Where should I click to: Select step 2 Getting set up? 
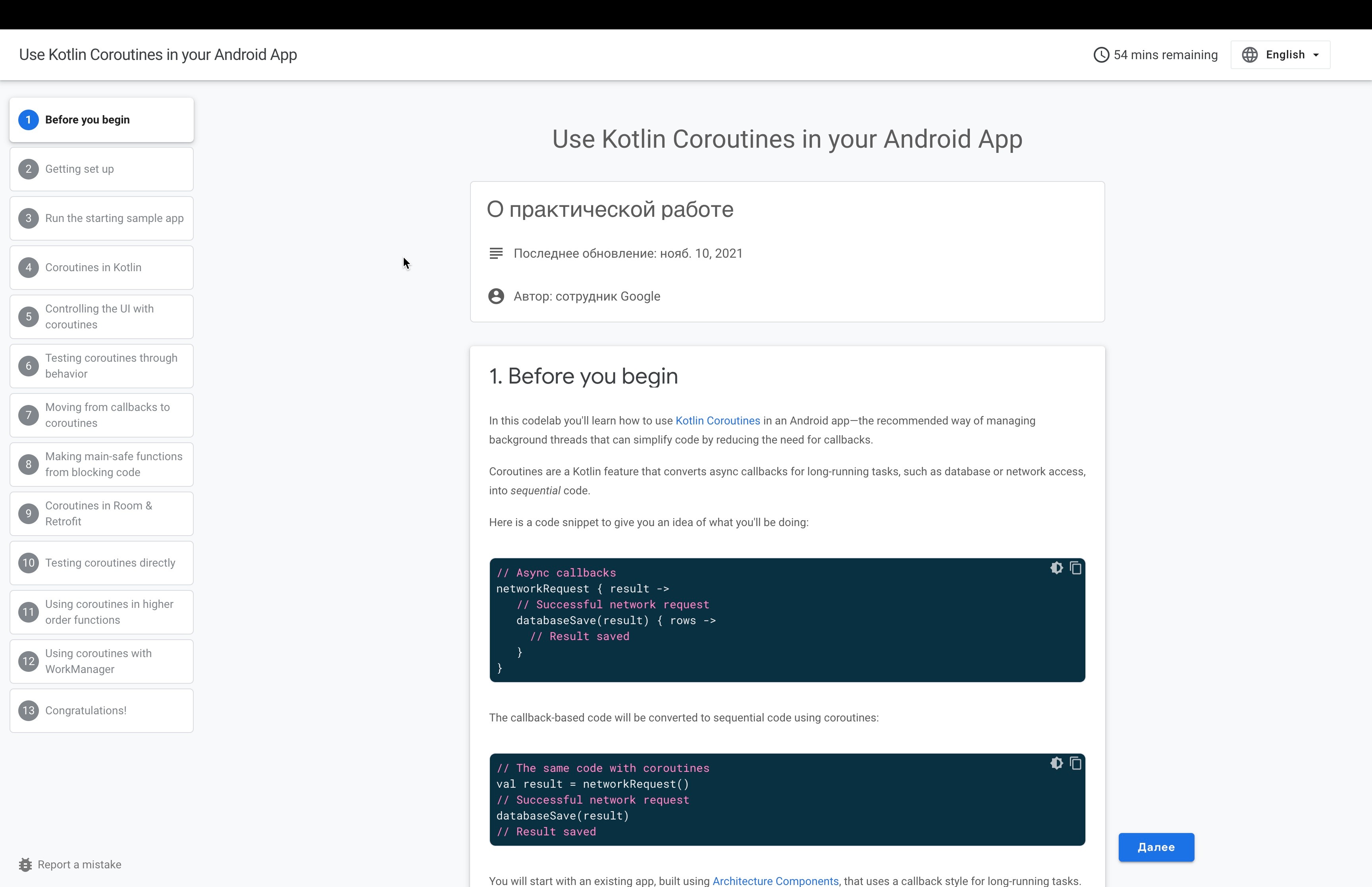tap(101, 169)
